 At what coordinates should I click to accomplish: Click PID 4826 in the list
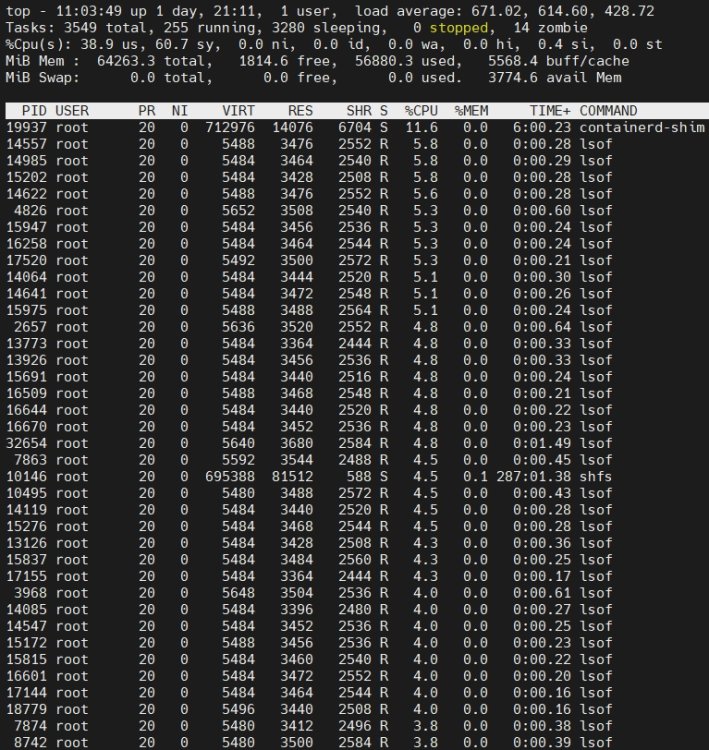31,211
